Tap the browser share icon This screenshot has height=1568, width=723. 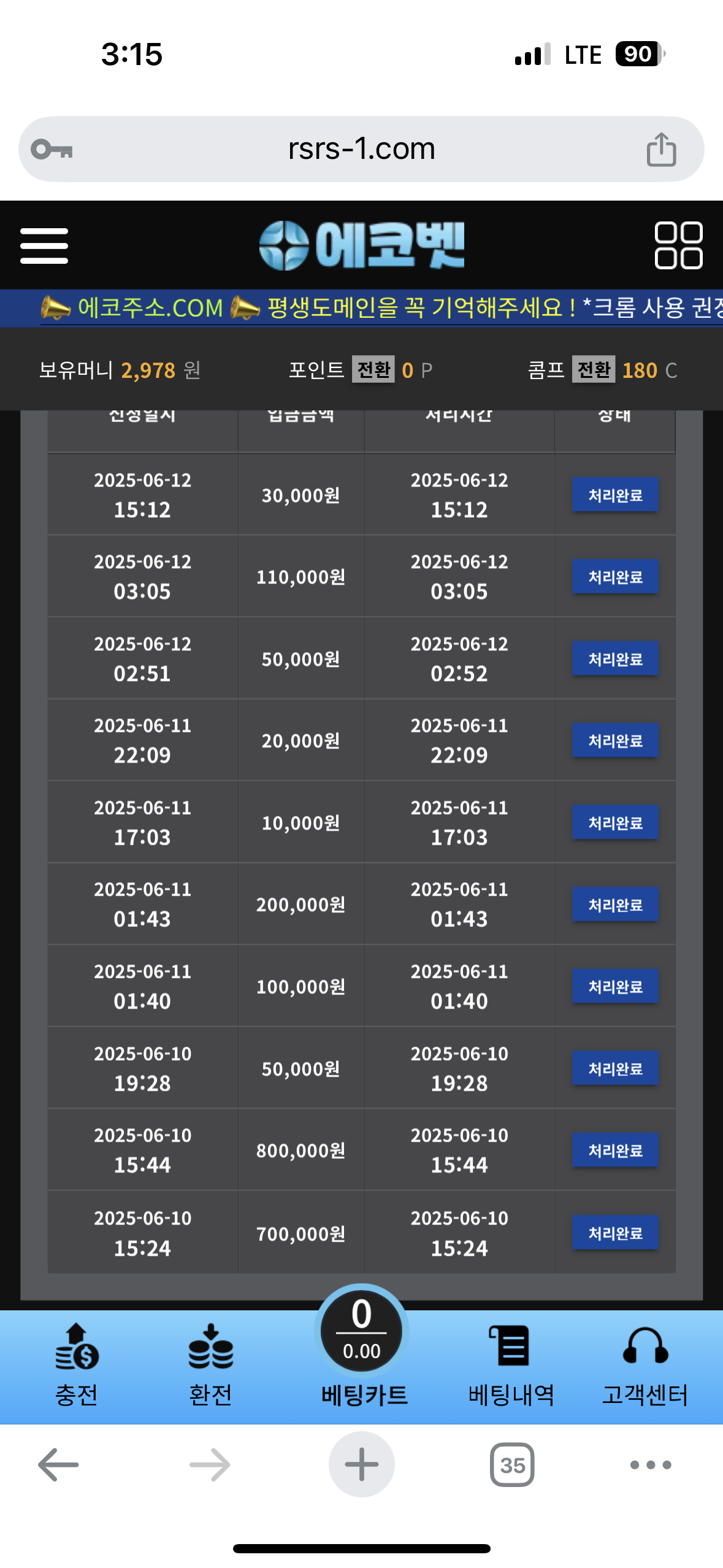click(x=661, y=149)
